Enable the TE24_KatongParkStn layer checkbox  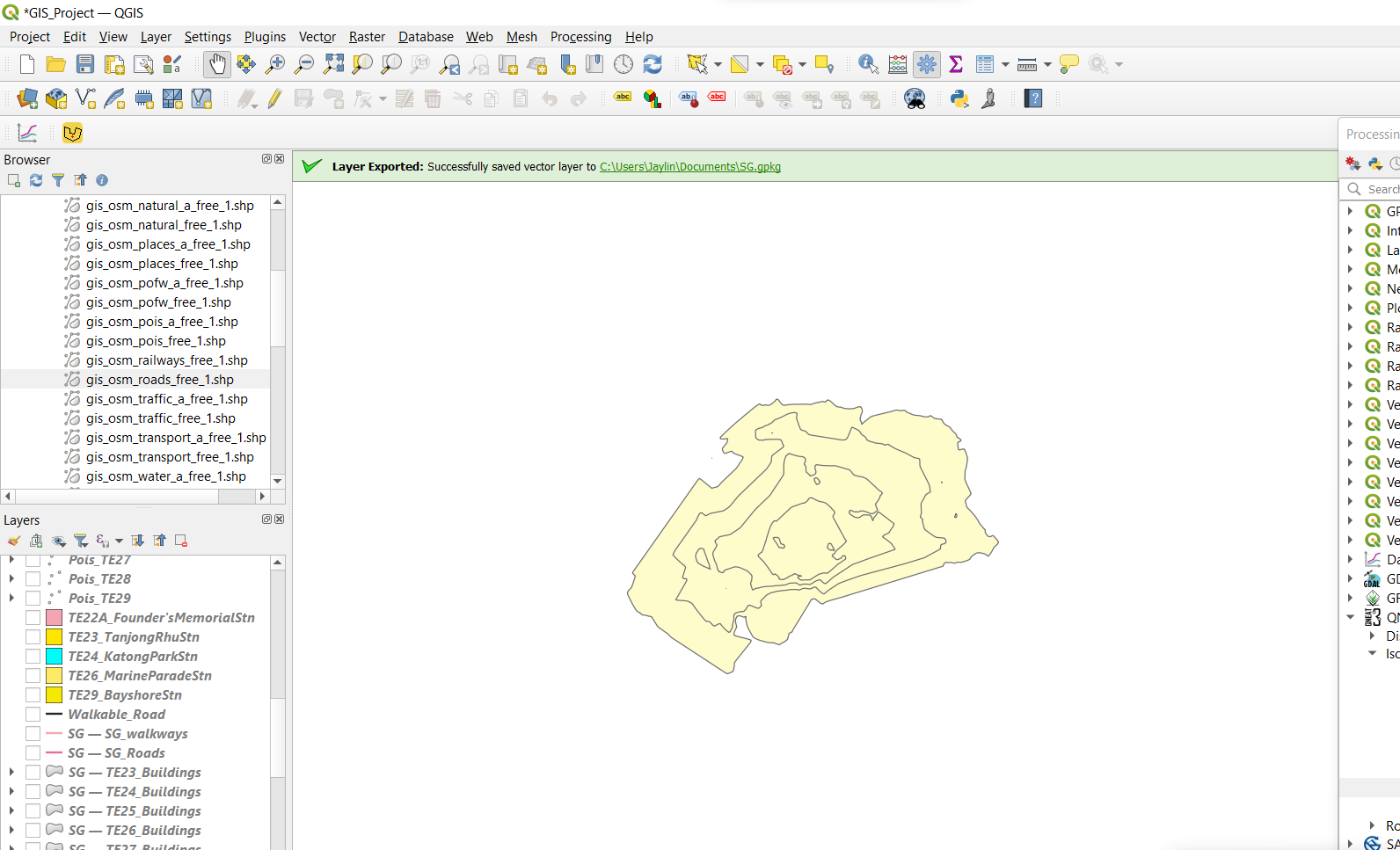pyautogui.click(x=33, y=657)
